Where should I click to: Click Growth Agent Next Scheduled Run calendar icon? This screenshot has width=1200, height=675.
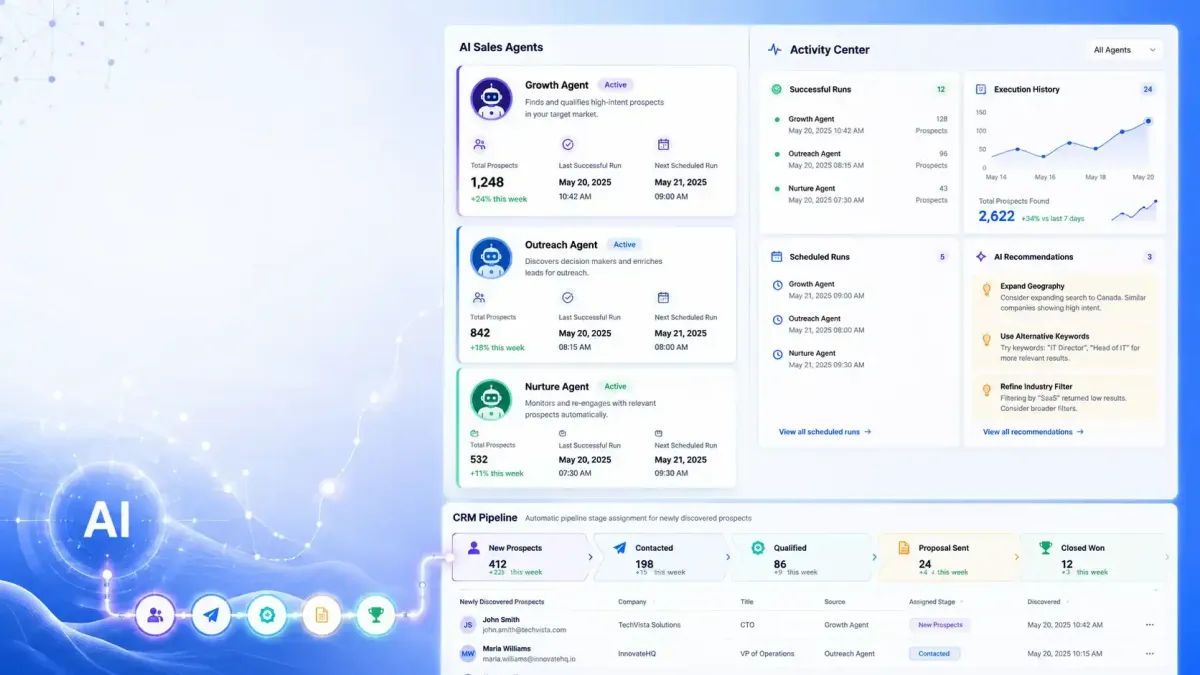(663, 144)
